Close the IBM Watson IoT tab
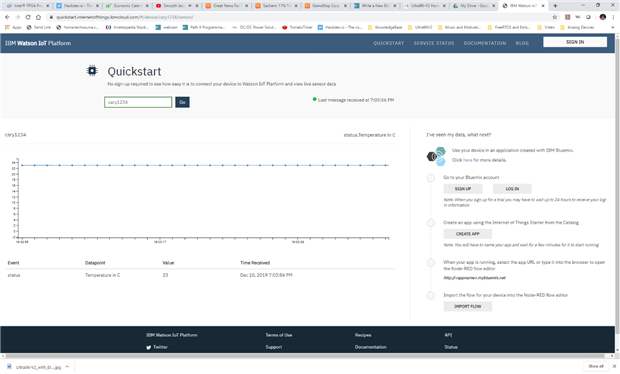Screen dimensions: 620x374 point(543,6)
